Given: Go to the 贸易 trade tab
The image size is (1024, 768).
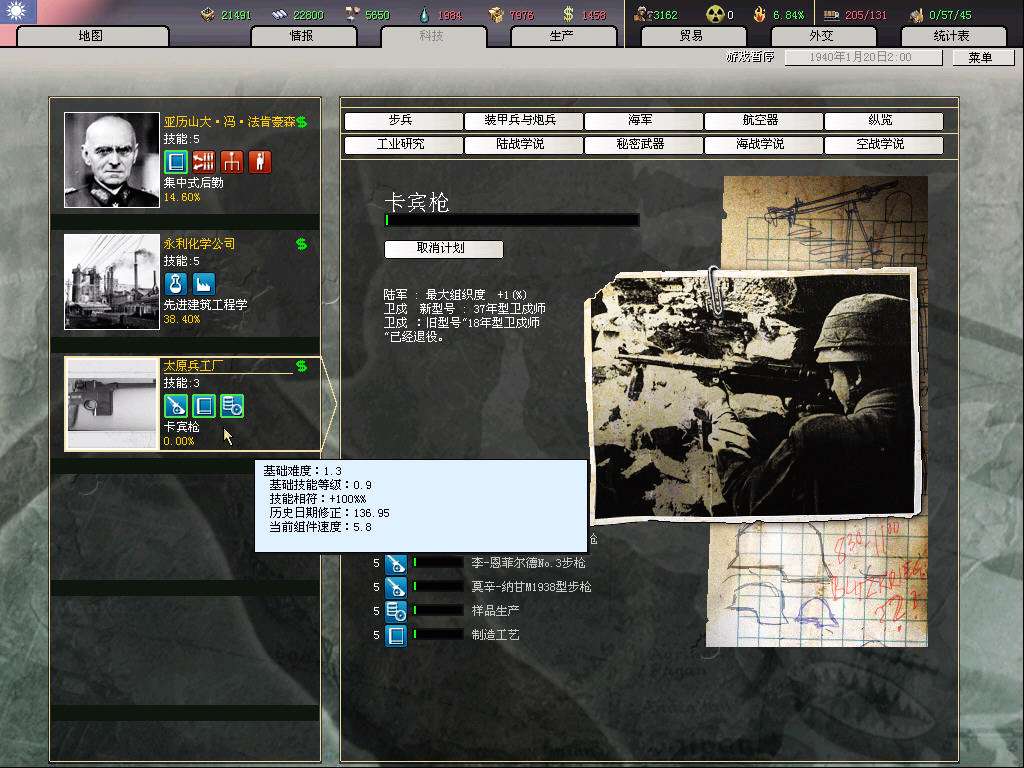Looking at the screenshot, I should (692, 36).
